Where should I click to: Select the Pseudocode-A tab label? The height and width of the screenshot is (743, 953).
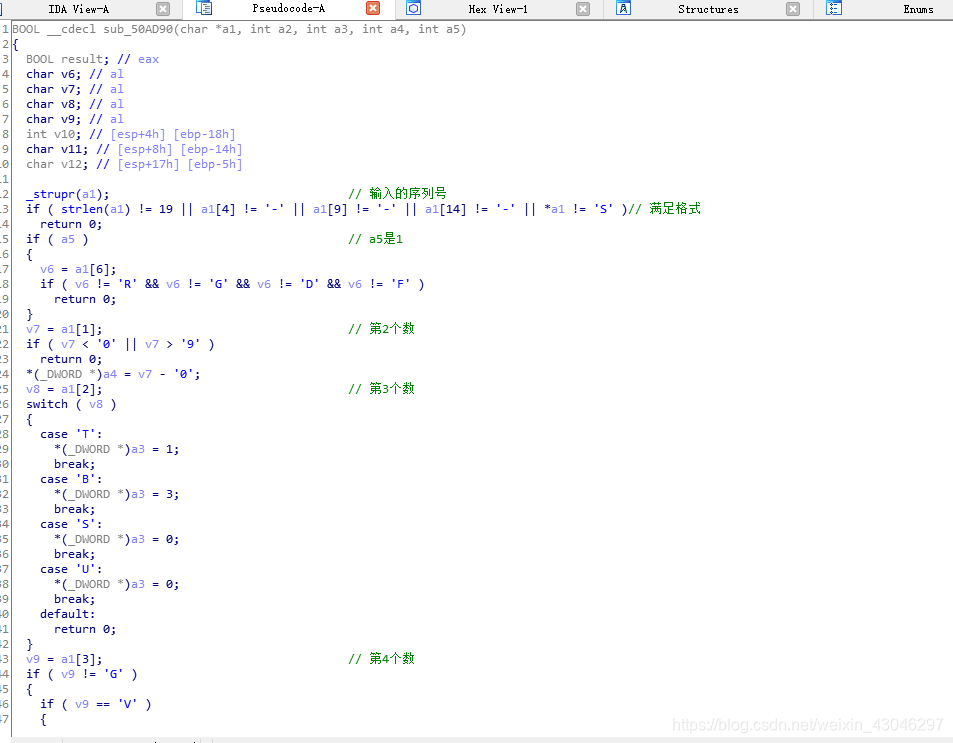(289, 9)
